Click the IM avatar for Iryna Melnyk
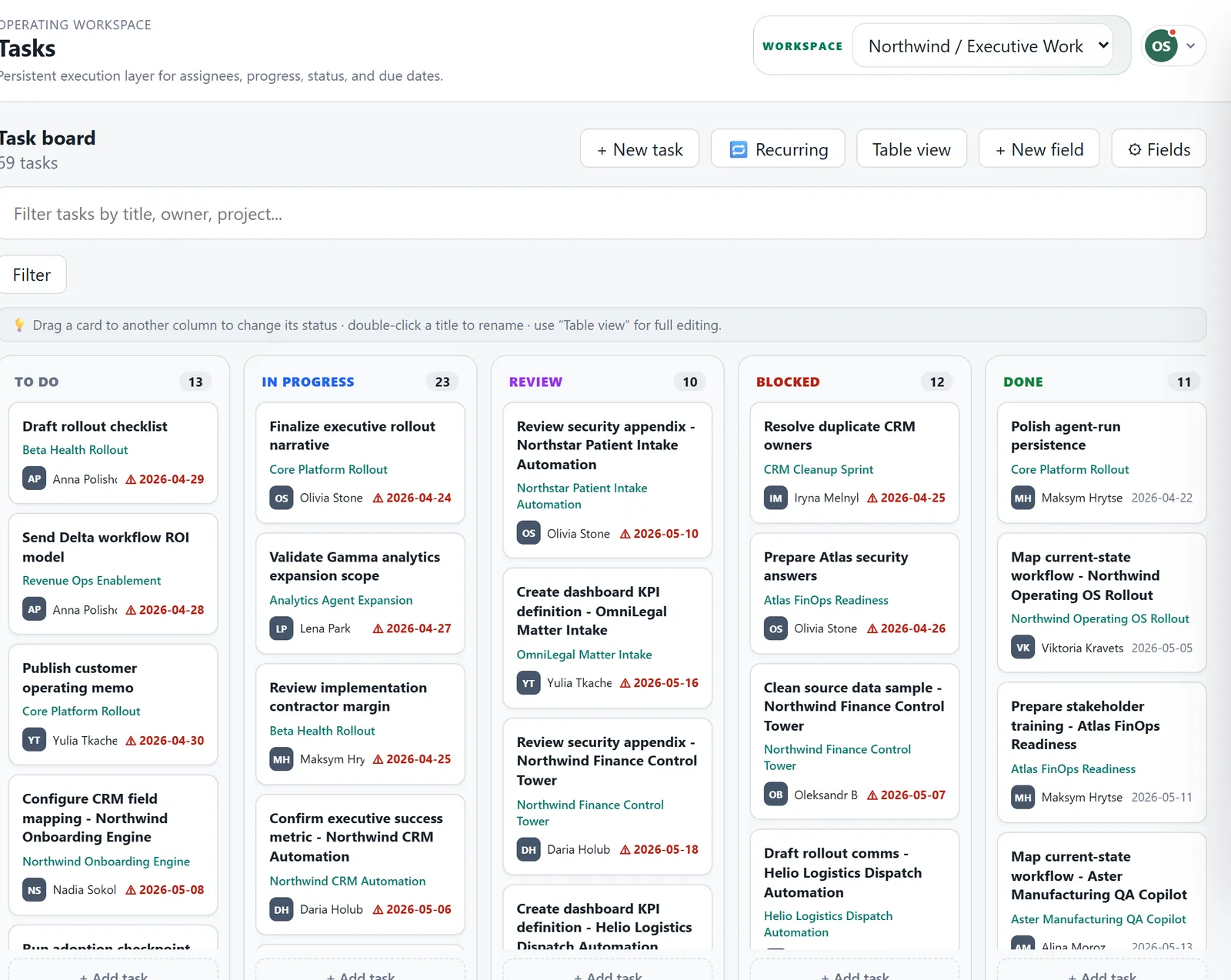Viewport: 1231px width, 980px height. [x=776, y=498]
